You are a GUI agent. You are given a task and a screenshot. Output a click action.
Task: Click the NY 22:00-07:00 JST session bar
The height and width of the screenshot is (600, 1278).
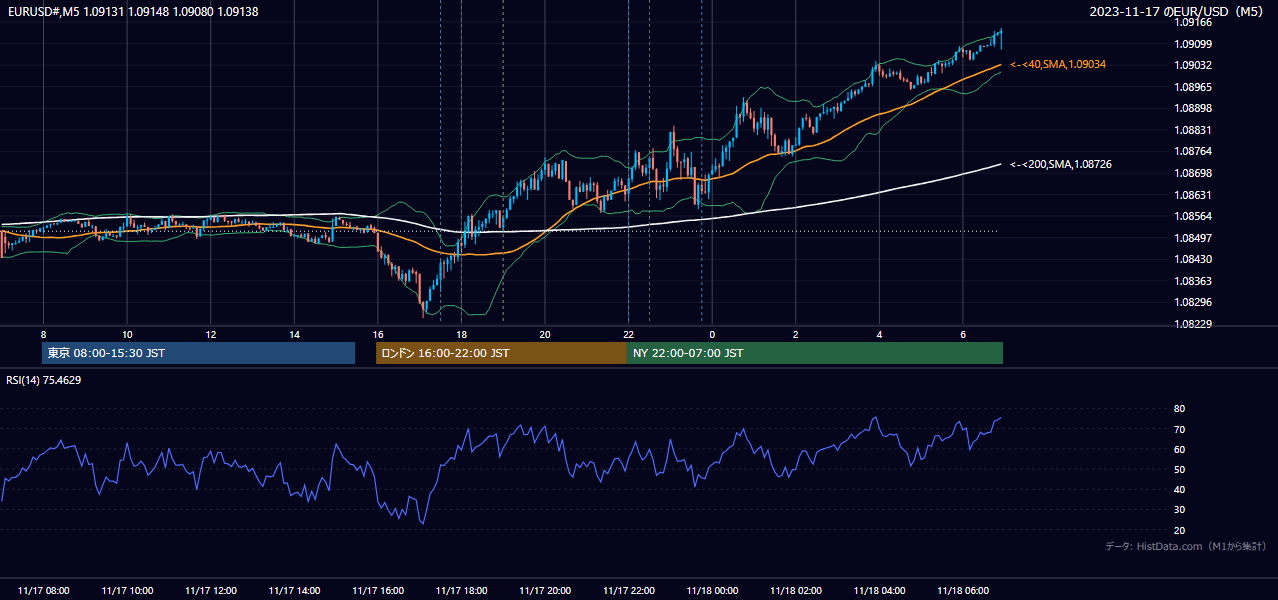coord(815,353)
